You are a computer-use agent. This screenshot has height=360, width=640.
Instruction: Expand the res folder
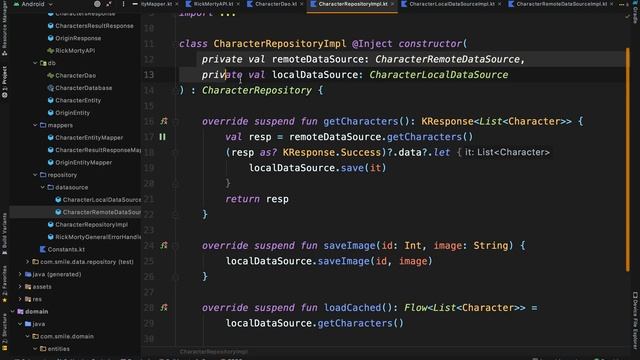(20, 299)
